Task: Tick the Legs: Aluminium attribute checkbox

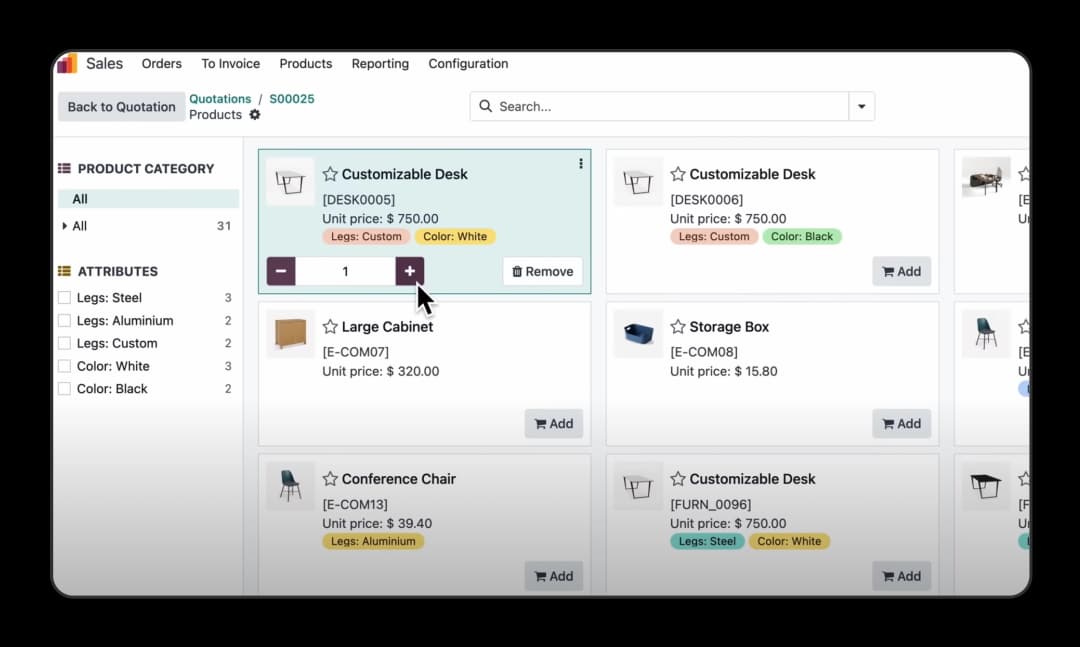Action: click(x=65, y=321)
